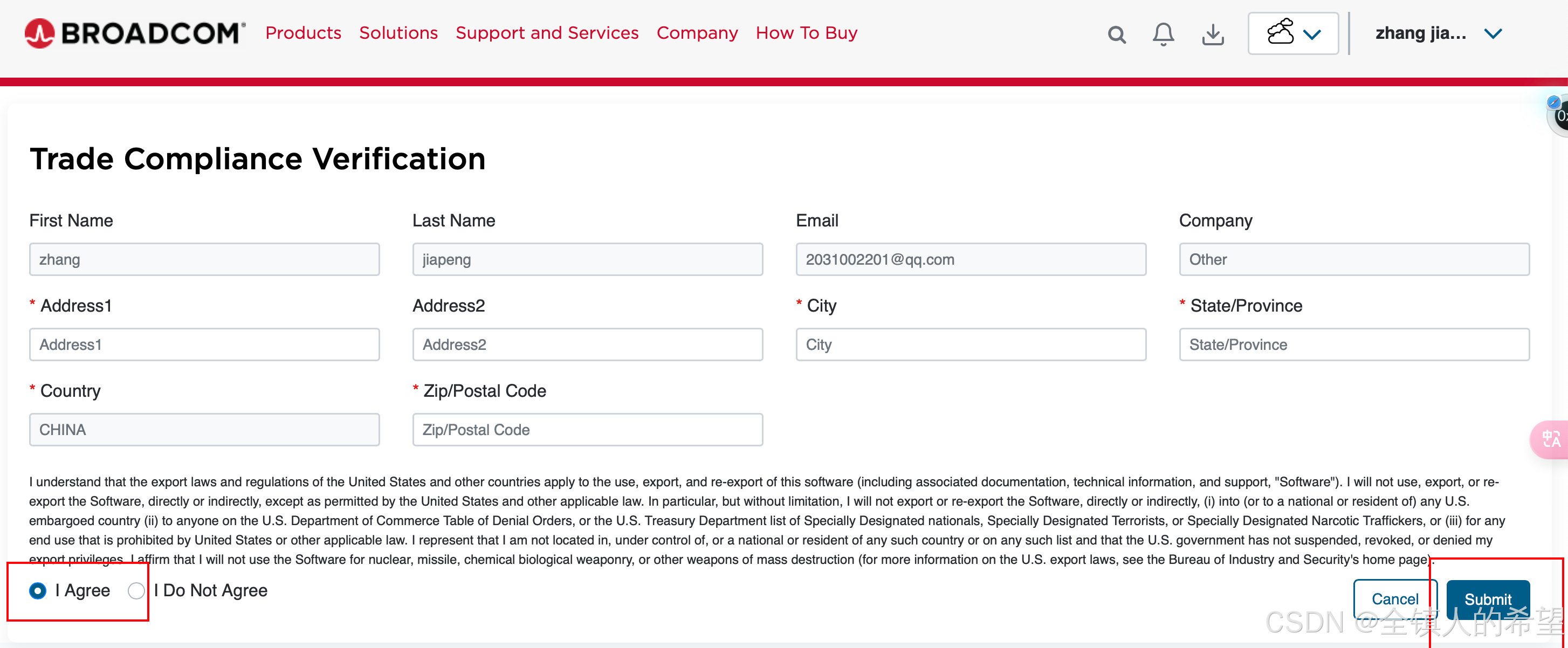Click the Email field with qq.com address
Screen dimensions: 1568x648
coord(971,259)
